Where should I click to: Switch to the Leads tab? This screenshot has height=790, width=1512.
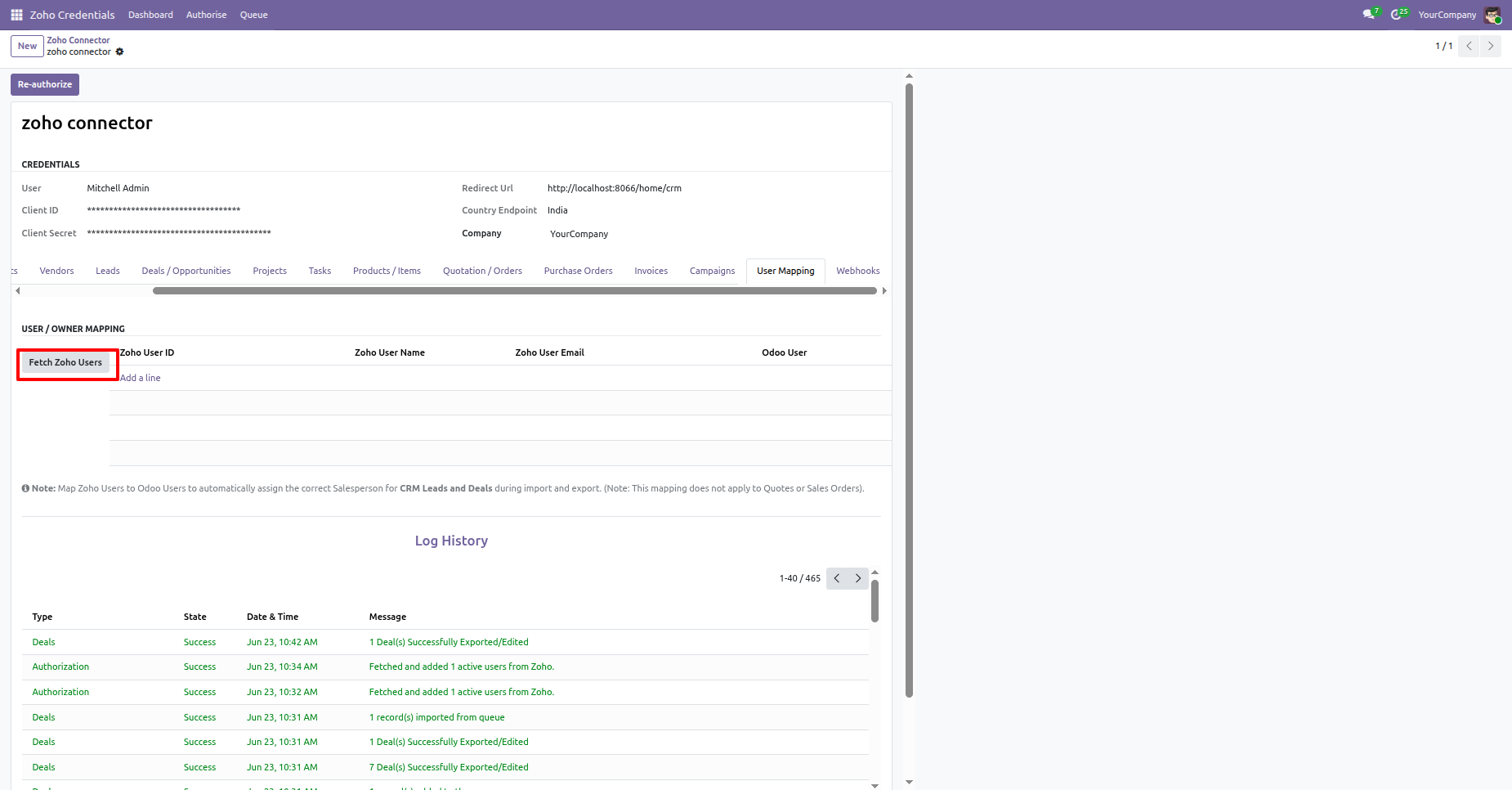(x=108, y=271)
